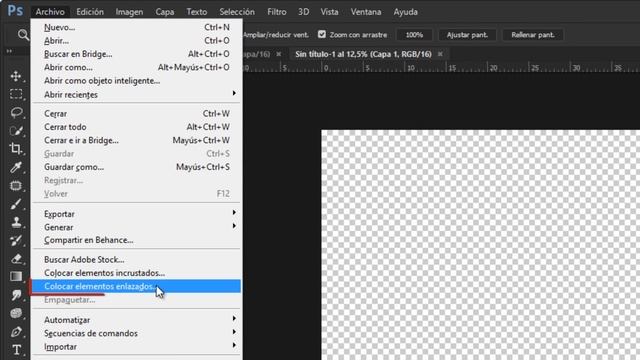640x360 pixels.
Task: Choose Cerrar from the menu
Action: pyautogui.click(x=136, y=113)
